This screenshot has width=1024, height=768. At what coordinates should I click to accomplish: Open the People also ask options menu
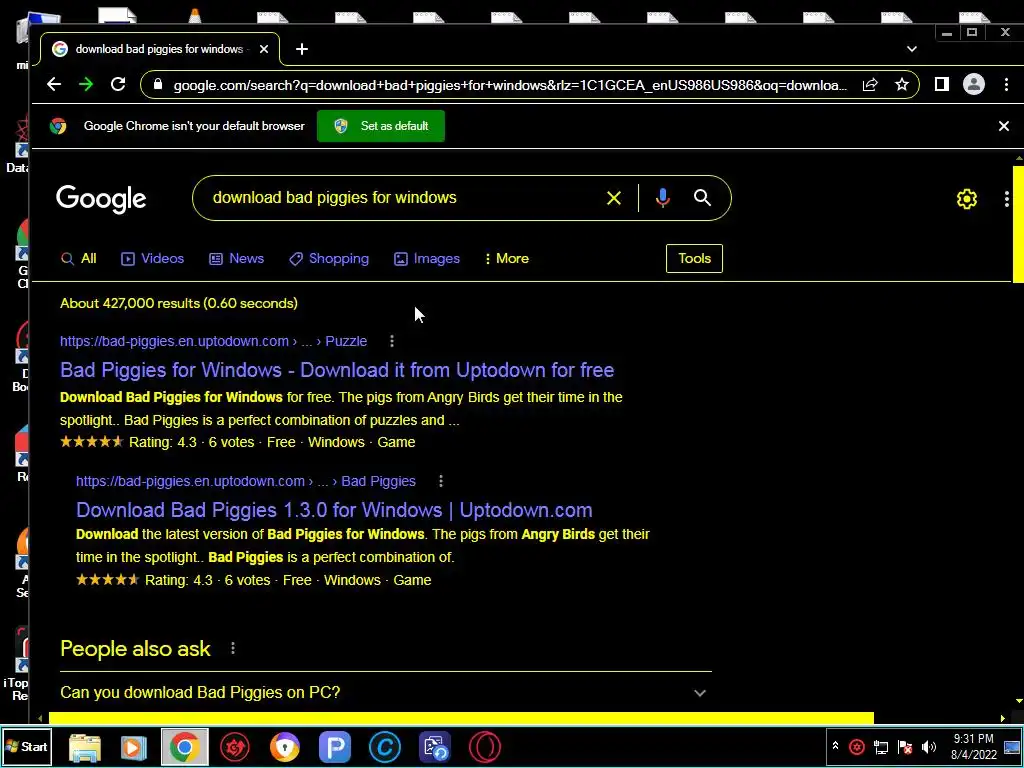(233, 648)
